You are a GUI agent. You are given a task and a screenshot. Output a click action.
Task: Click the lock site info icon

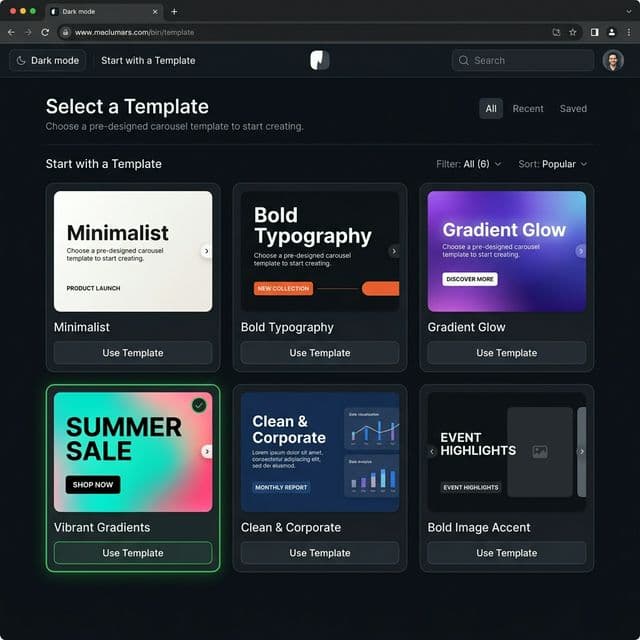65,32
